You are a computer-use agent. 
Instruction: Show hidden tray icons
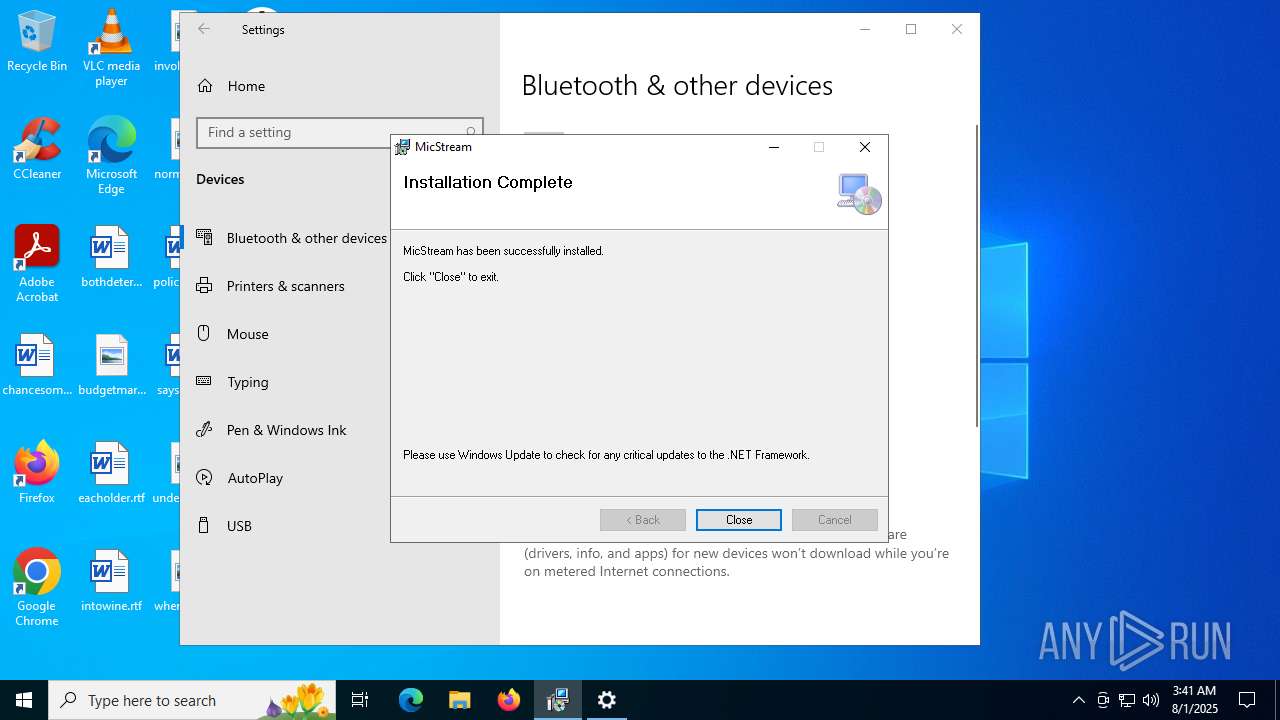point(1078,700)
